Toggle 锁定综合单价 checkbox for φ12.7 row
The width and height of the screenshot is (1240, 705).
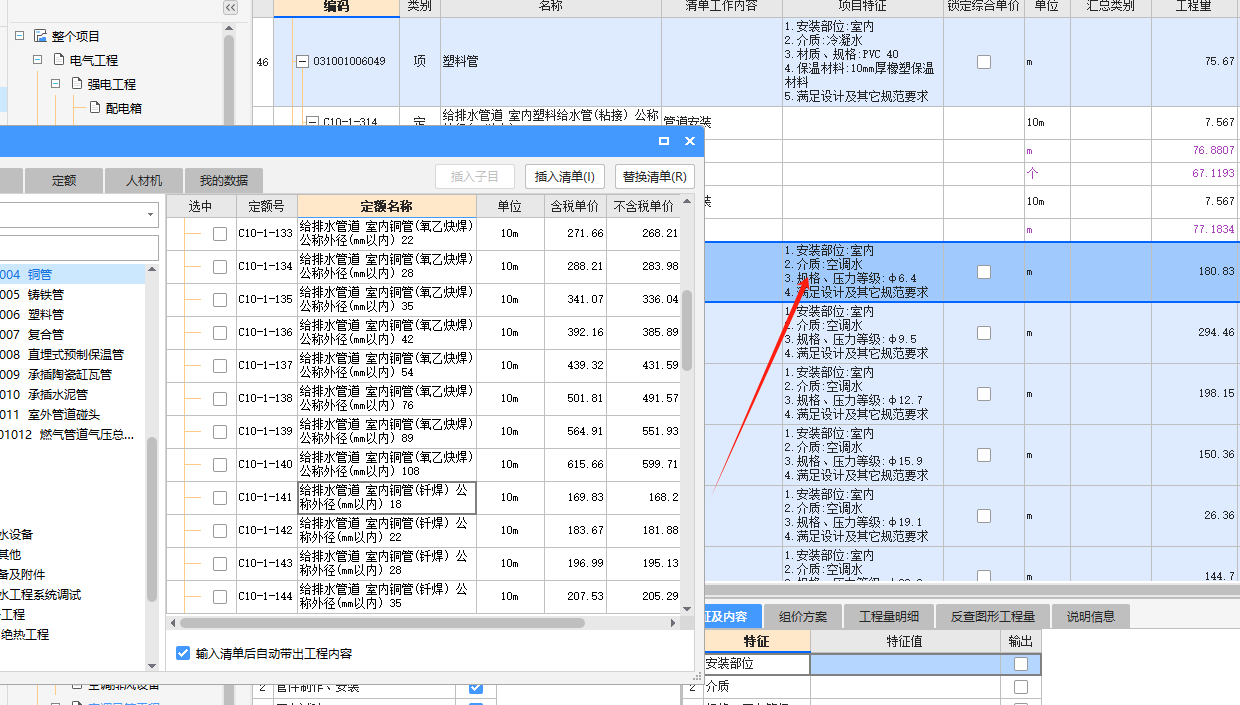984,393
